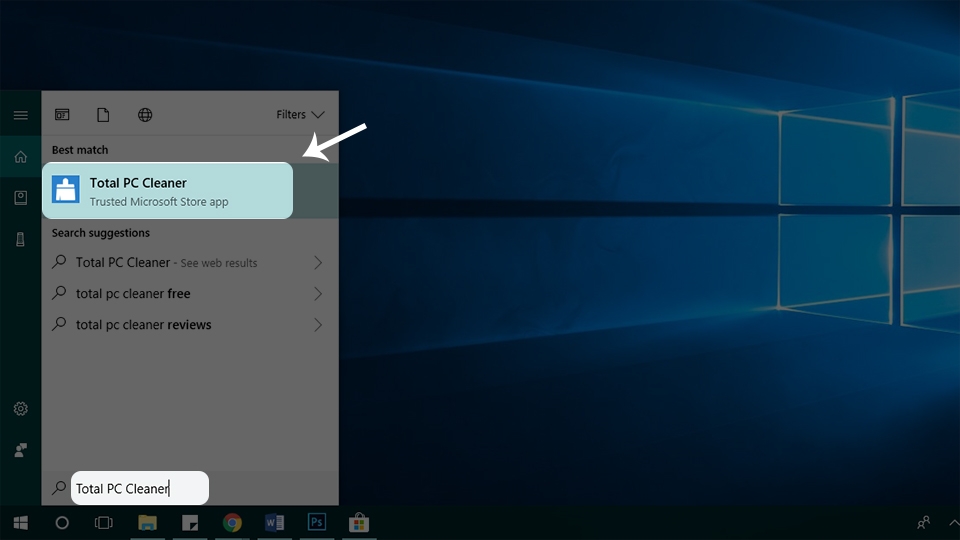Image resolution: width=960 pixels, height=540 pixels.
Task: Open Microsoft Word from taskbar
Action: pos(274,523)
